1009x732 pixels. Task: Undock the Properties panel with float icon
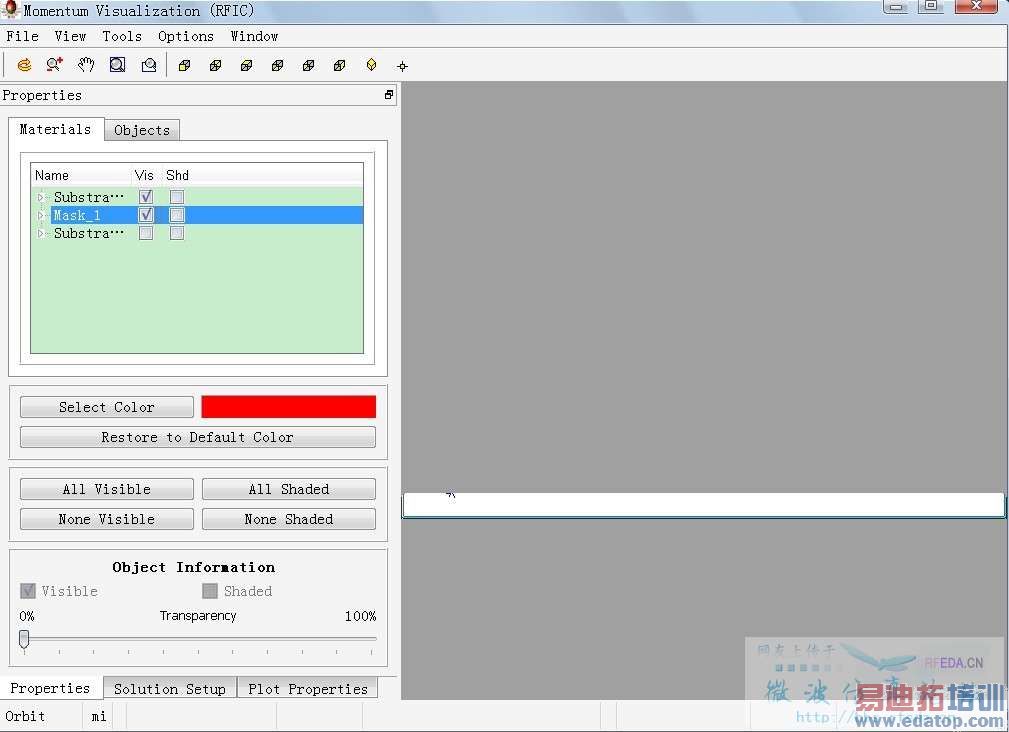coord(389,95)
